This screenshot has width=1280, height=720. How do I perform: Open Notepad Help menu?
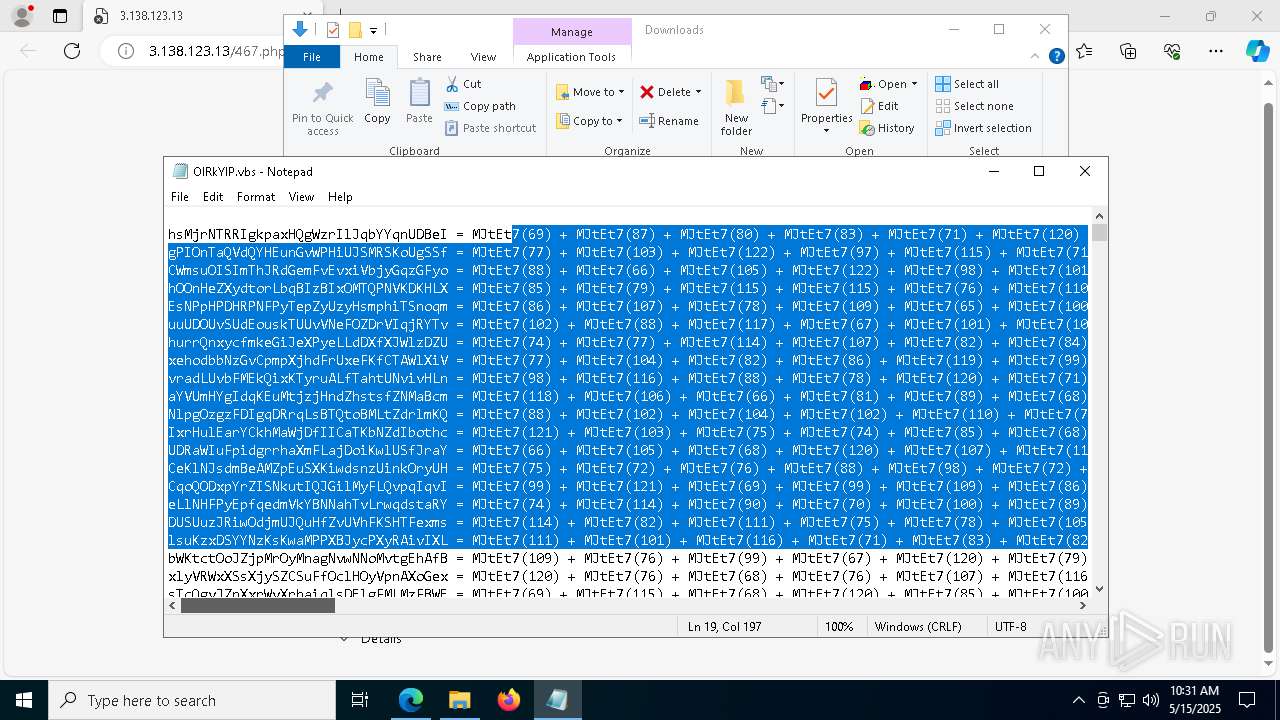[x=340, y=197]
